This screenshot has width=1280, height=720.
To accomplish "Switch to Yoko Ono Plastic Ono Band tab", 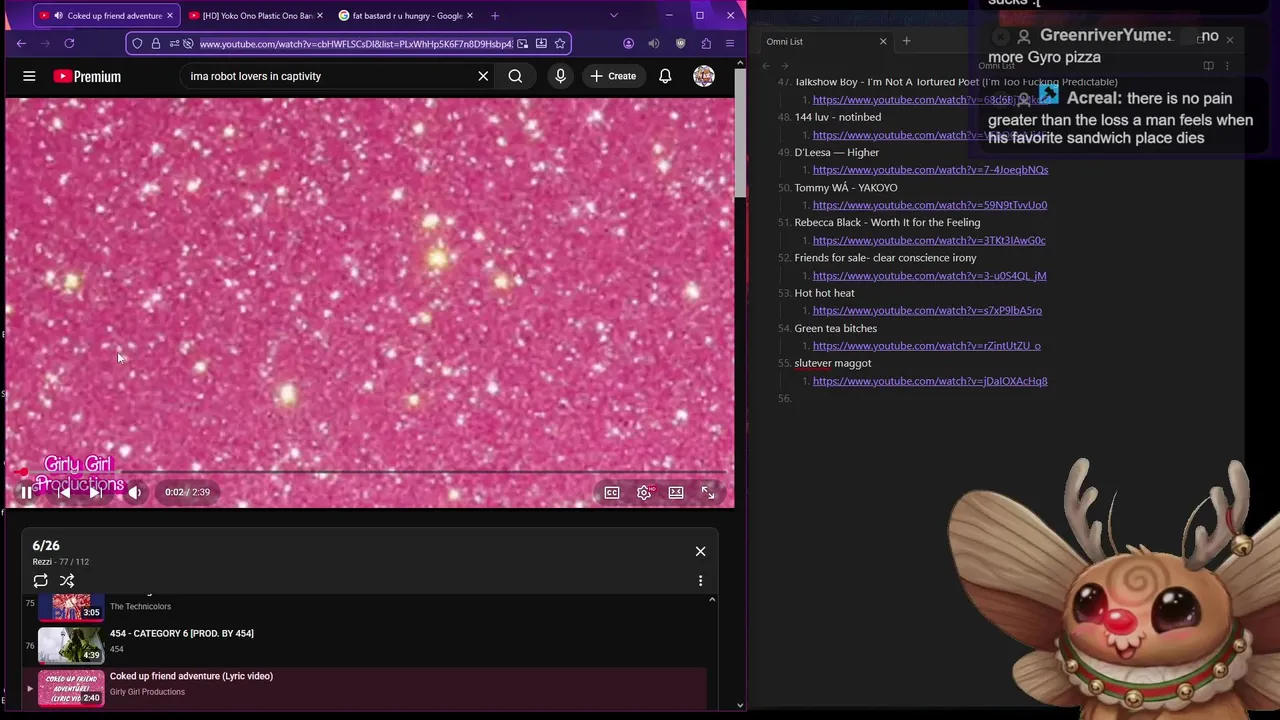I will 256,15.
